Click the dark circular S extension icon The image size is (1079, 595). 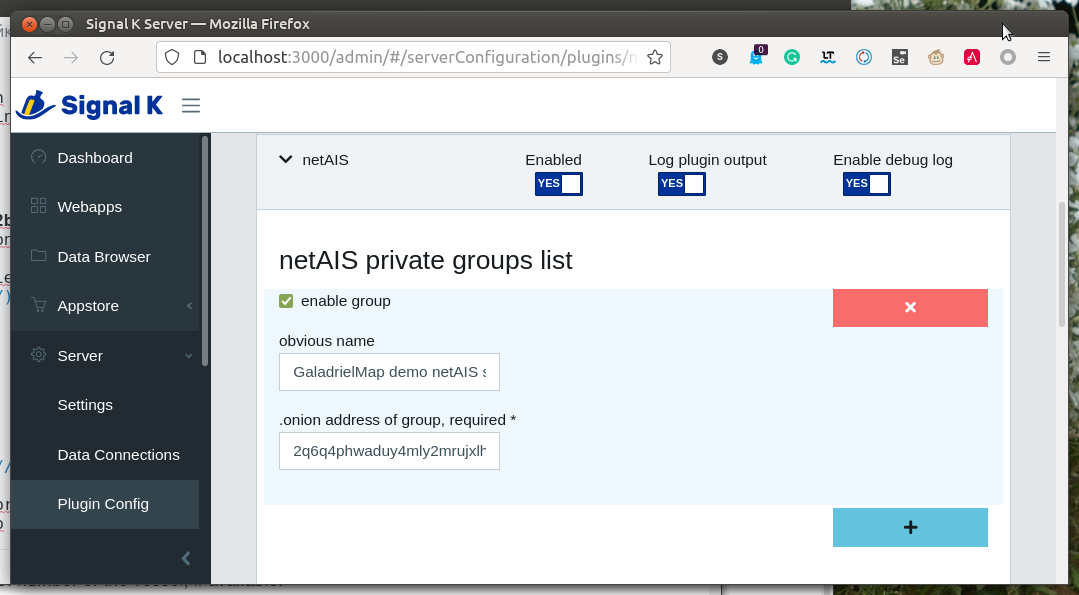click(x=720, y=57)
